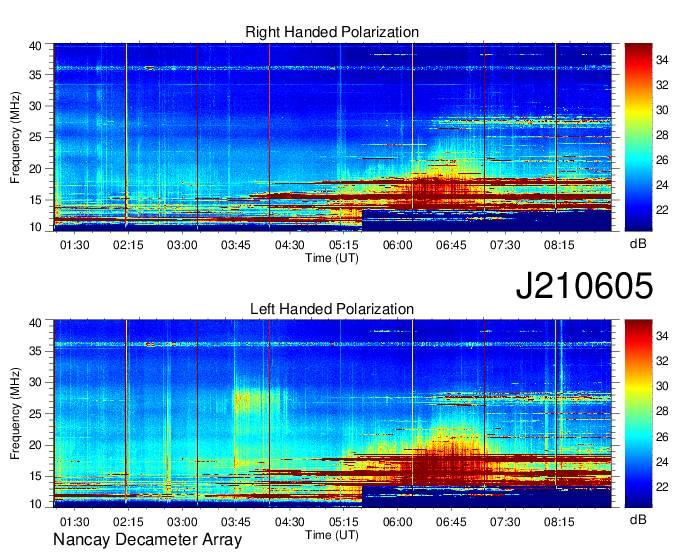The height and width of the screenshot is (552, 680).
Task: Choose the 40 MHz tick on Left Handed plot
Action: (36, 322)
